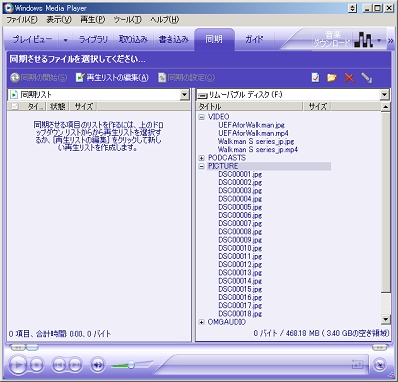Open the ファイル(F) menu
The height and width of the screenshot is (382, 398).
click(x=22, y=20)
